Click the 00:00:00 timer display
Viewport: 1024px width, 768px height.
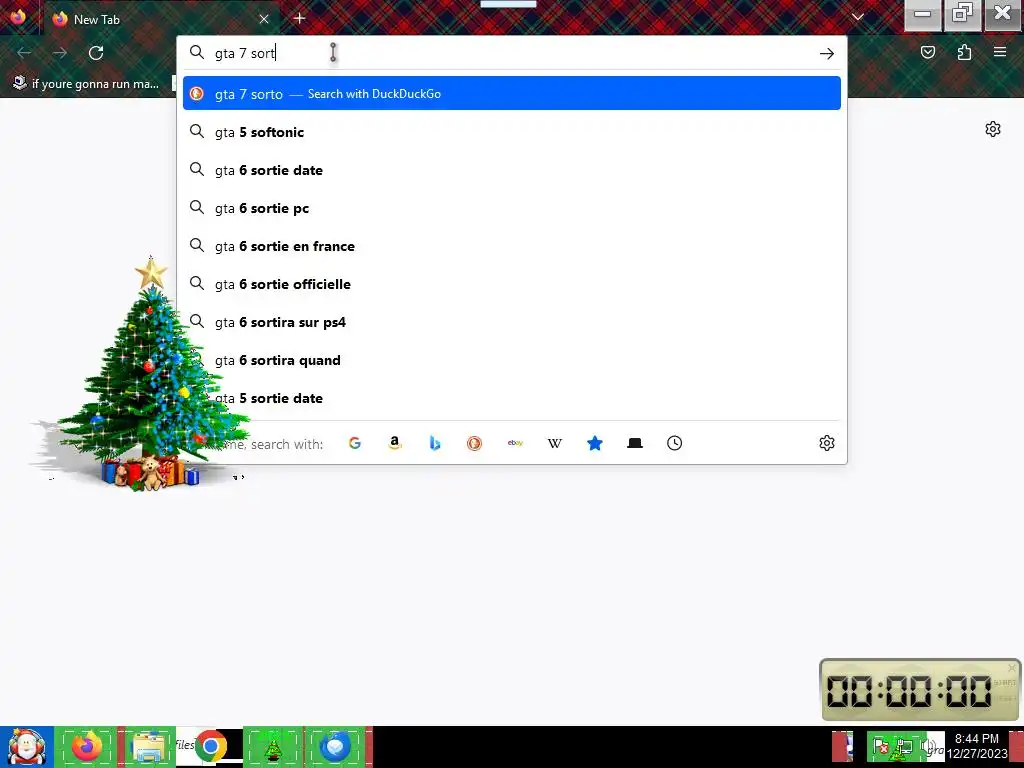tap(909, 691)
